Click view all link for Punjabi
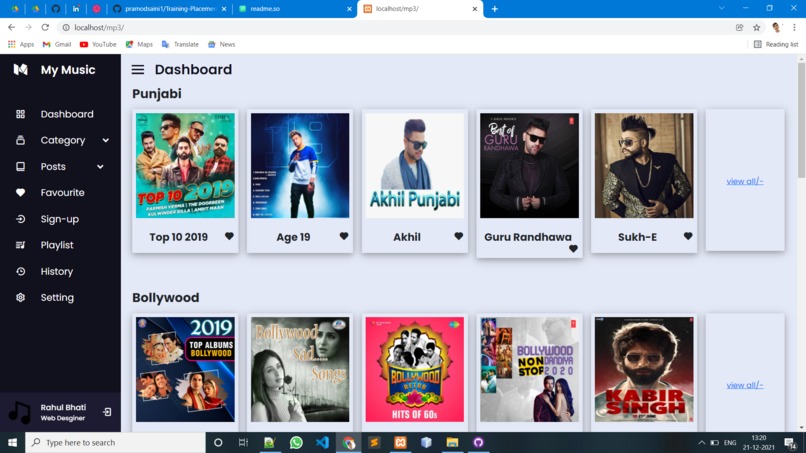The image size is (806, 453). pyautogui.click(x=745, y=181)
